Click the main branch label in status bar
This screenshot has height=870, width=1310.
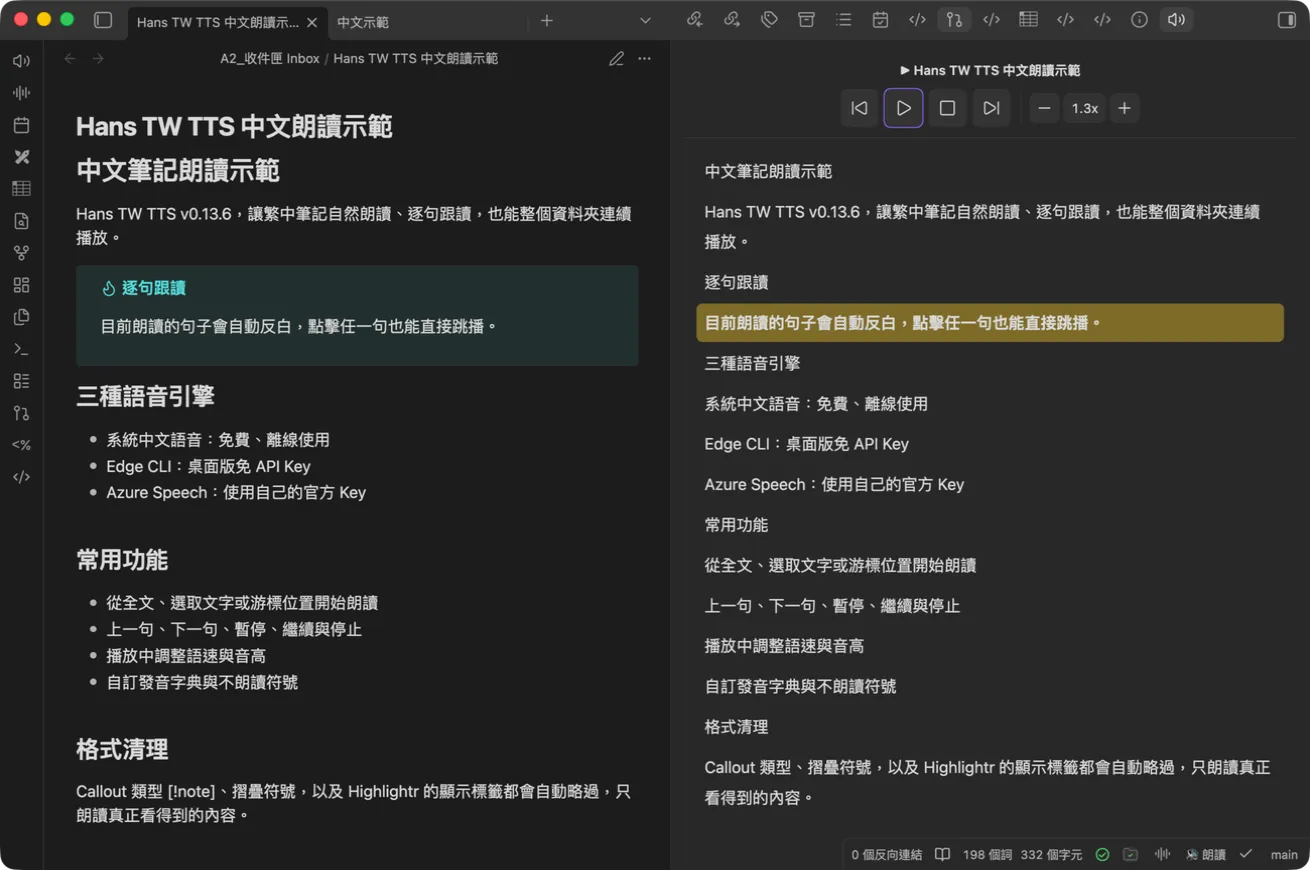[x=1284, y=855]
